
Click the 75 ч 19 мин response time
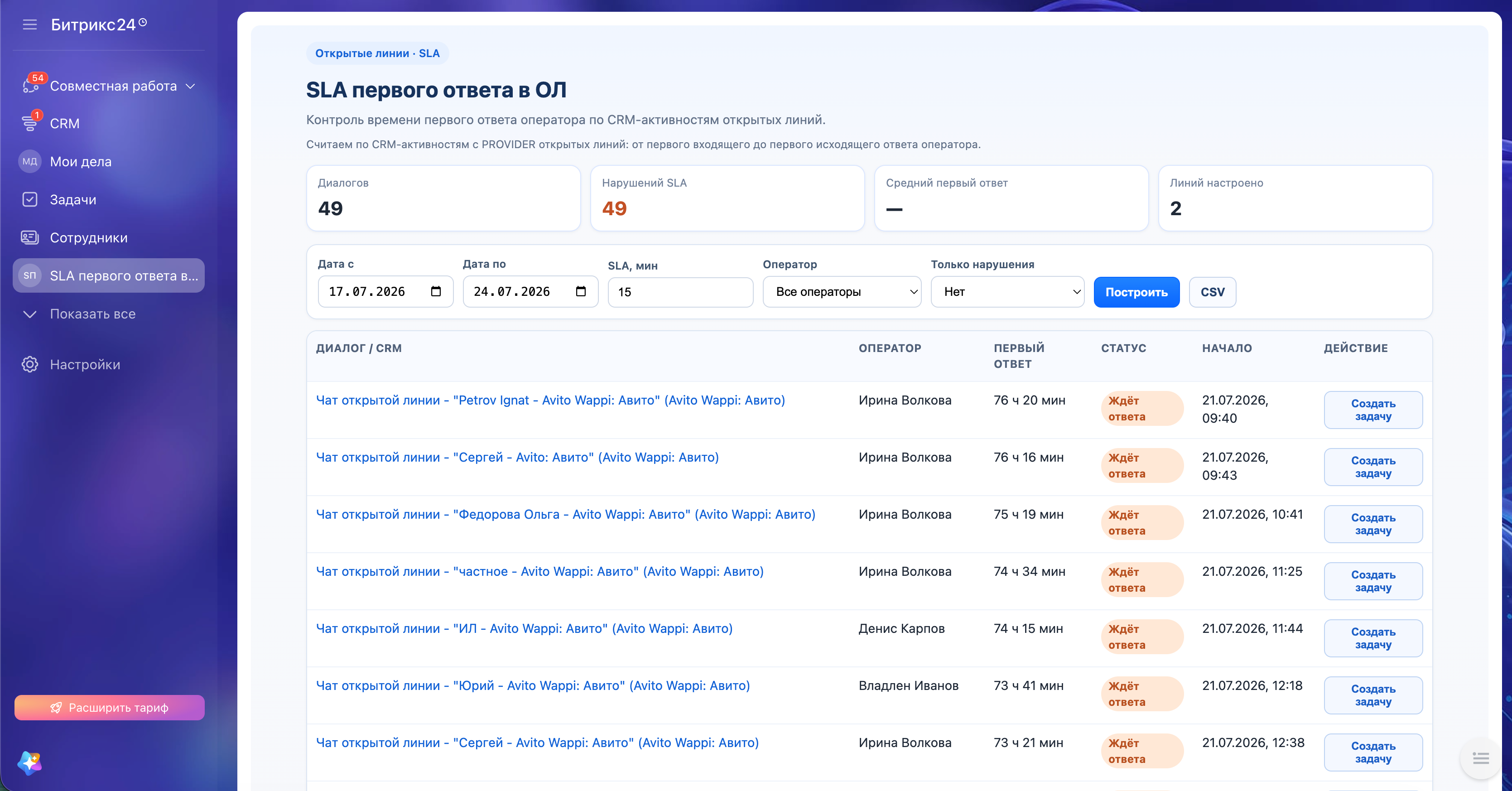[x=1028, y=514]
